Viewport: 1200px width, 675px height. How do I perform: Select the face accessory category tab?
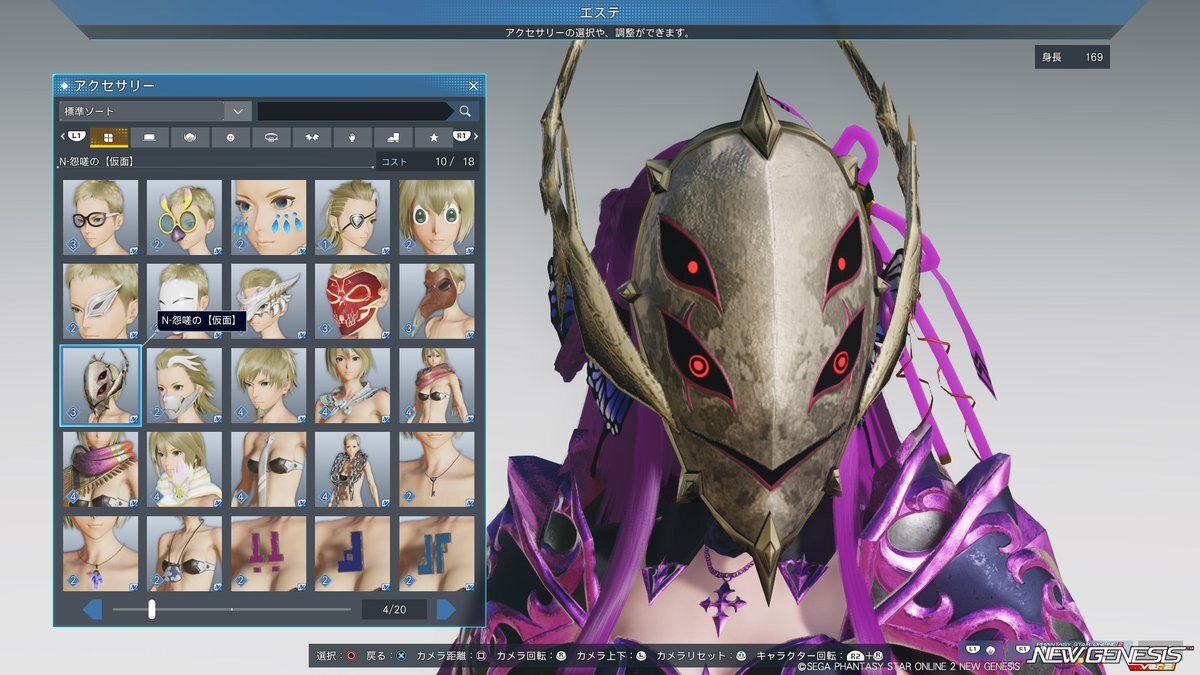tap(230, 137)
